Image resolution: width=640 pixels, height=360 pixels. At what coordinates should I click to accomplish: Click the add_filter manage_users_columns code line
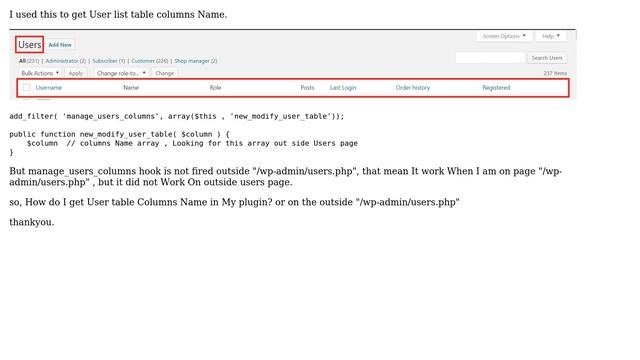click(x=177, y=116)
